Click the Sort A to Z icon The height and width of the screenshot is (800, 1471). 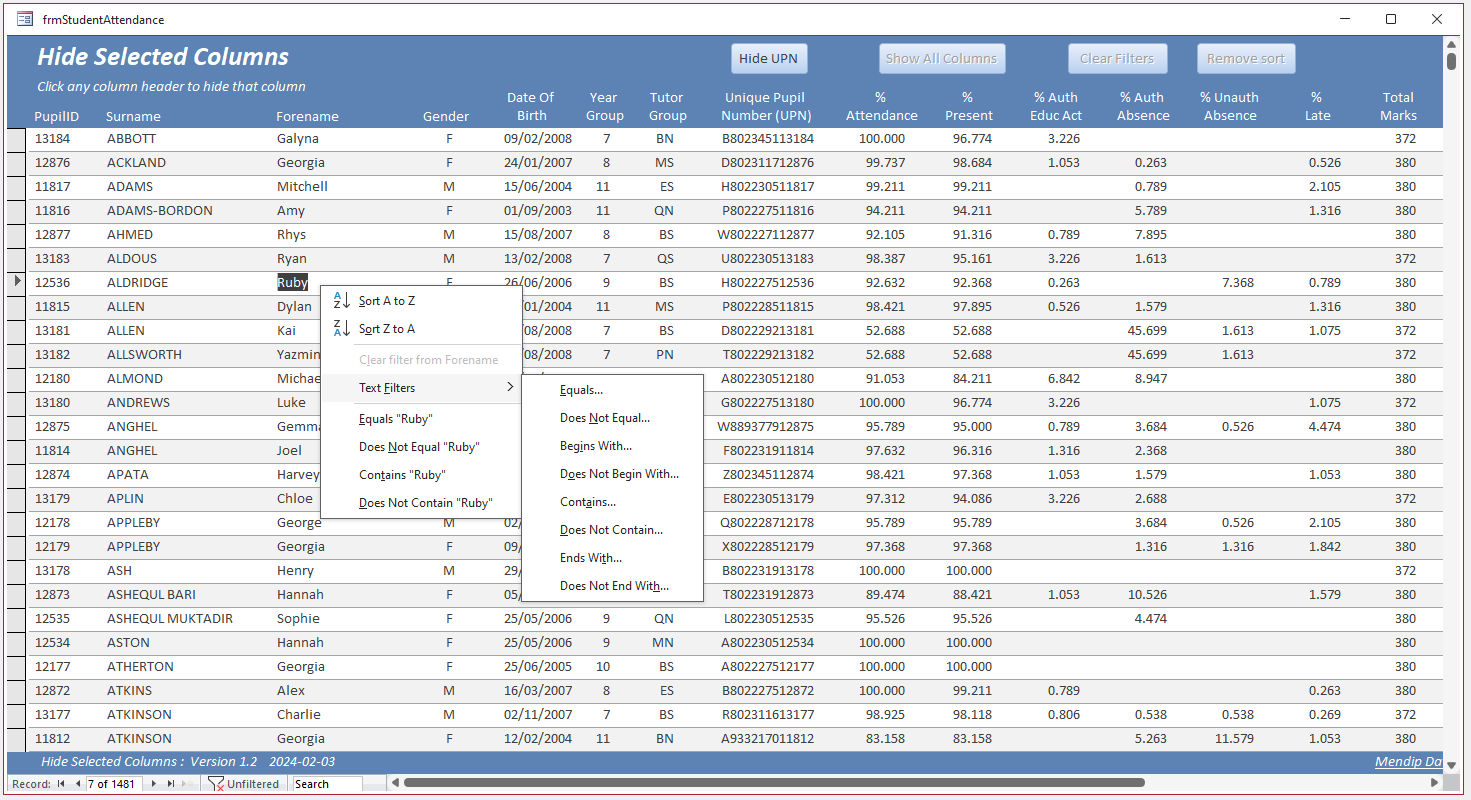341,300
